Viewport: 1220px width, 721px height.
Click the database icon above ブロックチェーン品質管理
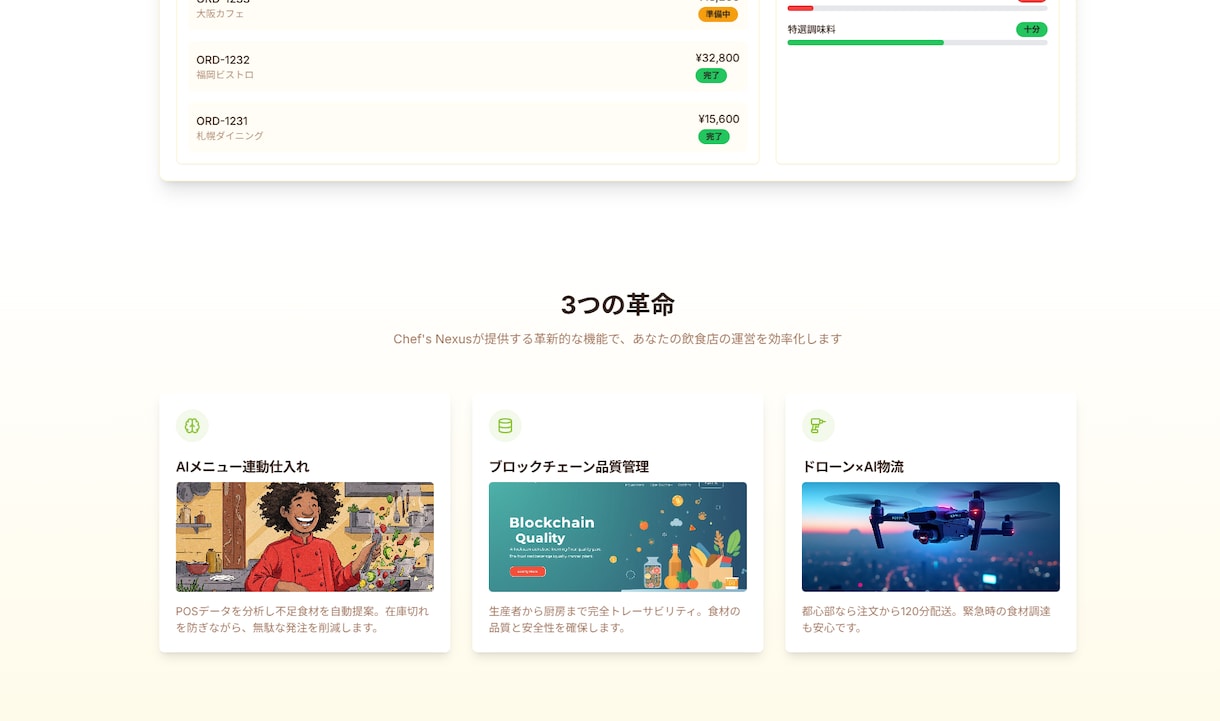(505, 426)
